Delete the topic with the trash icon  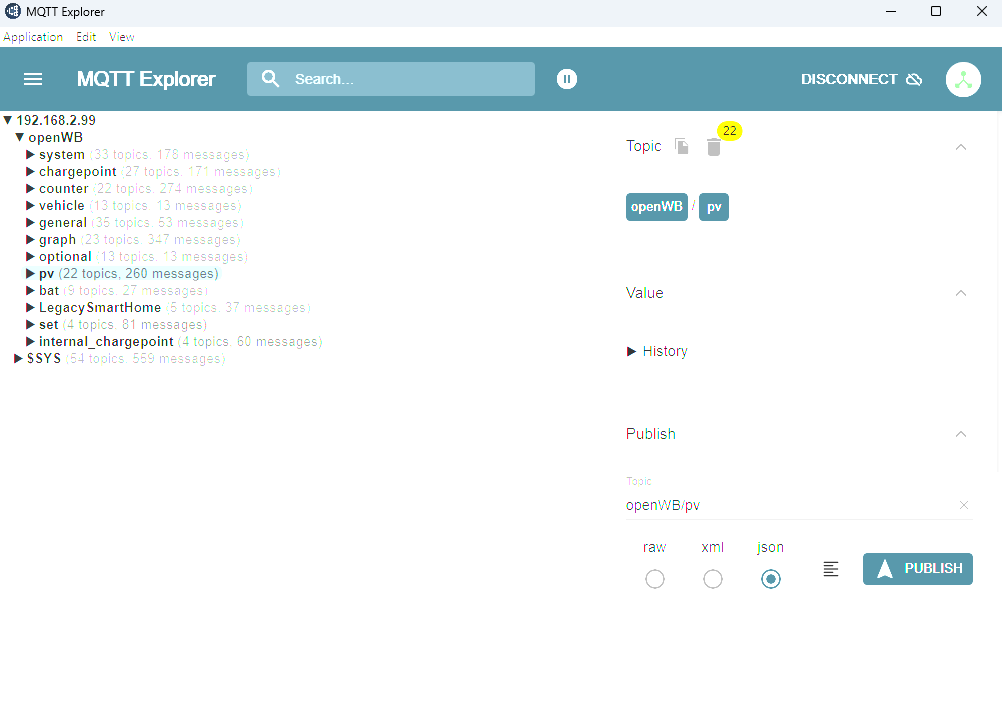pos(714,147)
